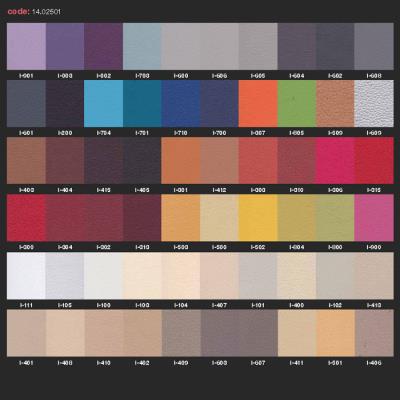This screenshot has width=400, height=400.
Task: Select the light lavender swatch I-901
Action: coord(26,46)
